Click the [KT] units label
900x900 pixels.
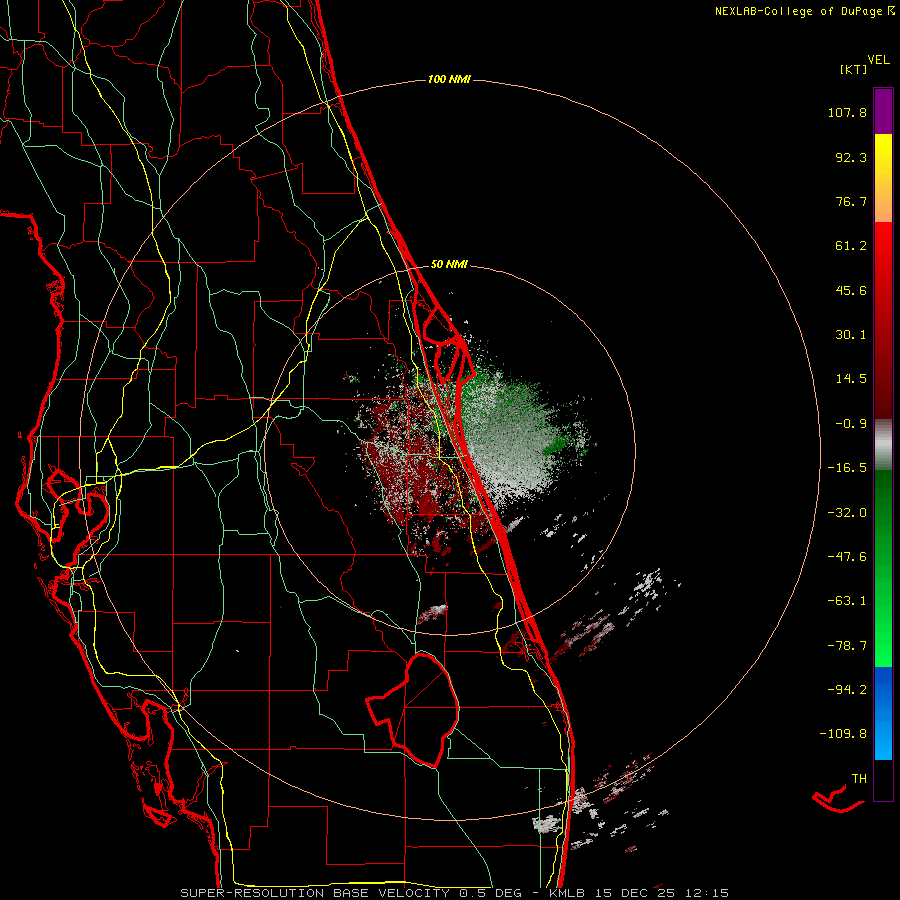pyautogui.click(x=854, y=69)
